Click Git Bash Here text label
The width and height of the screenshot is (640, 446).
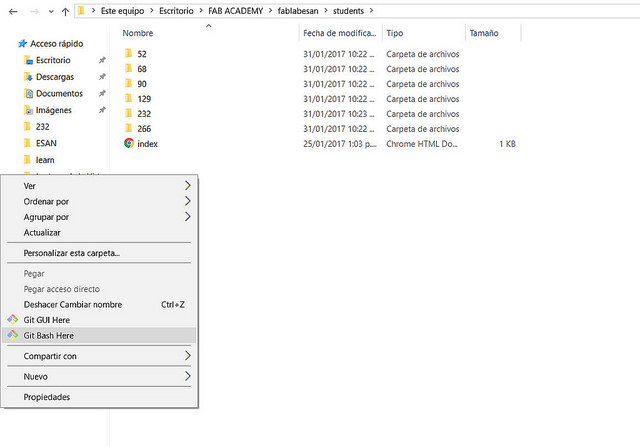[49, 335]
